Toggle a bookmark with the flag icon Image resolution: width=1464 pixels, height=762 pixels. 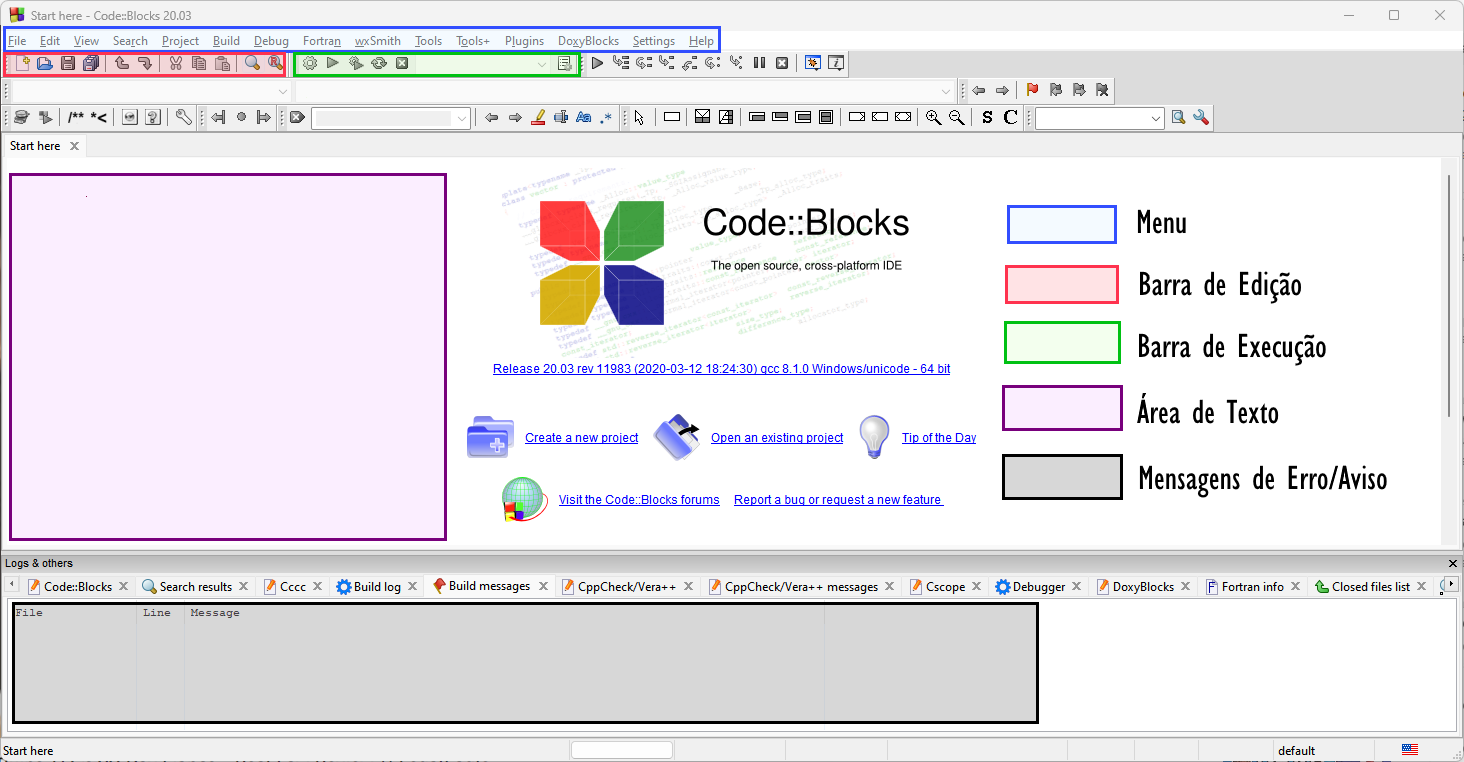coord(1031,90)
